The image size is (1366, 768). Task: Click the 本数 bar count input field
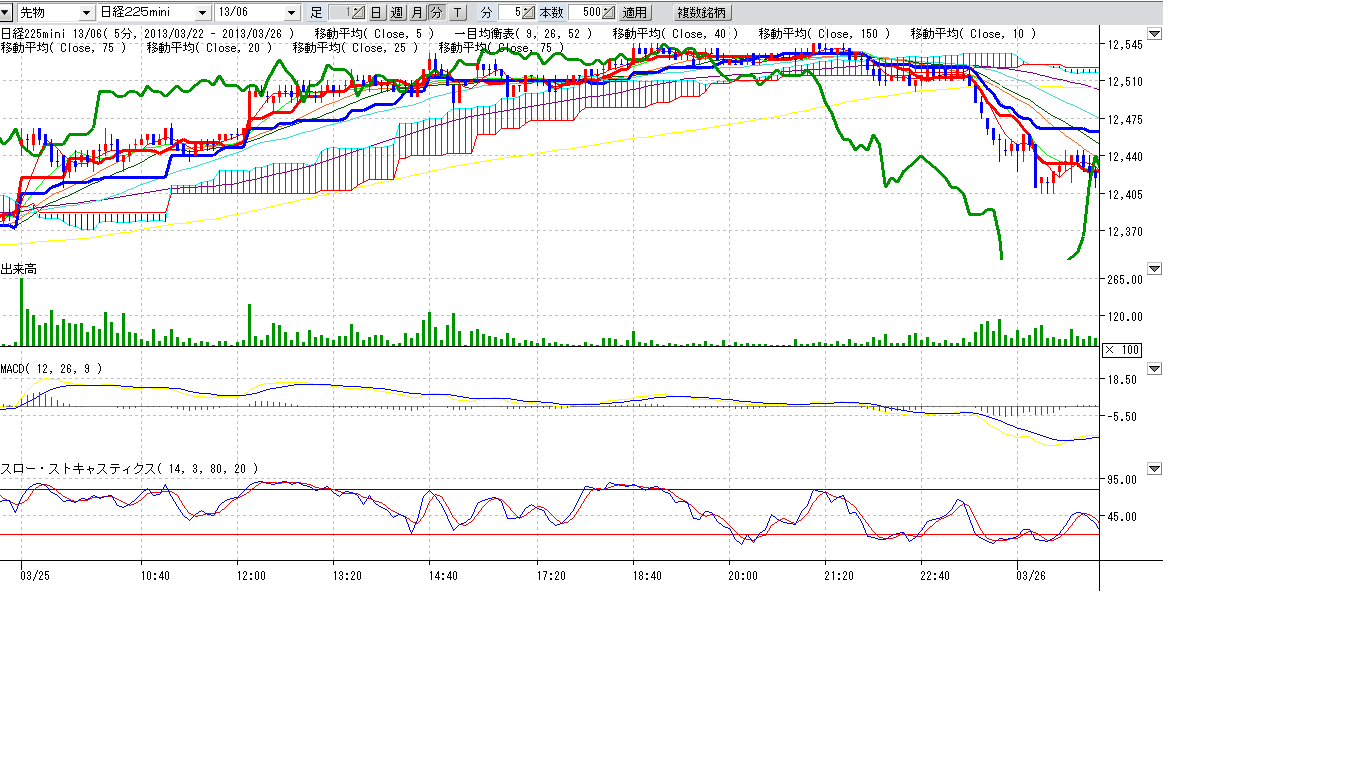(584, 13)
